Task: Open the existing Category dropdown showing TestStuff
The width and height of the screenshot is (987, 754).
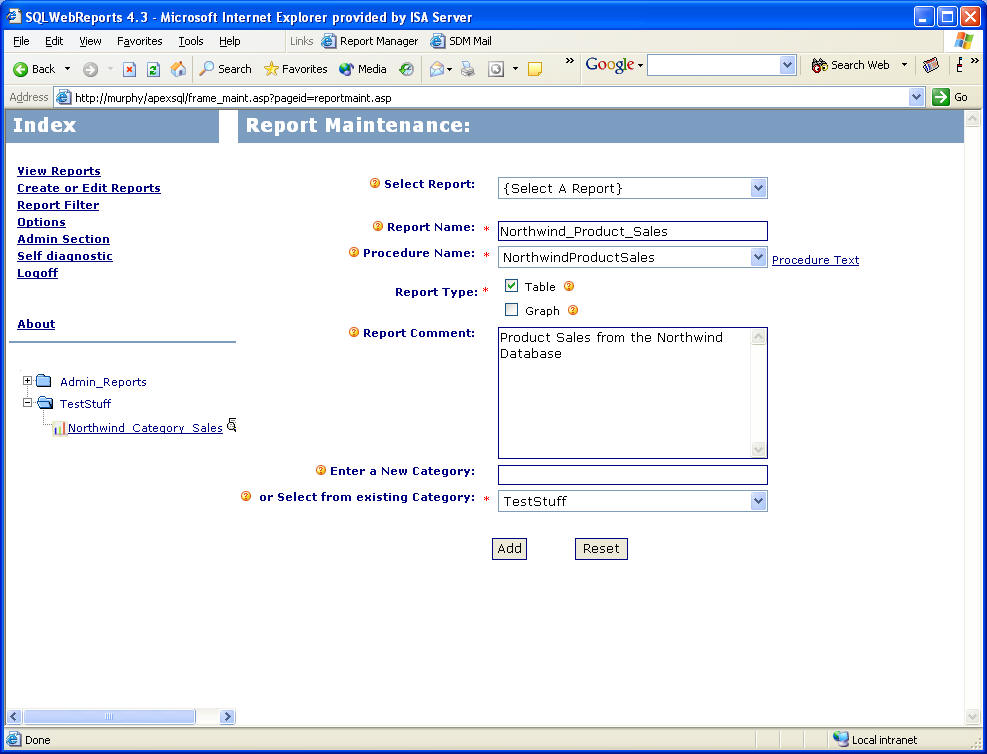Action: tap(758, 501)
